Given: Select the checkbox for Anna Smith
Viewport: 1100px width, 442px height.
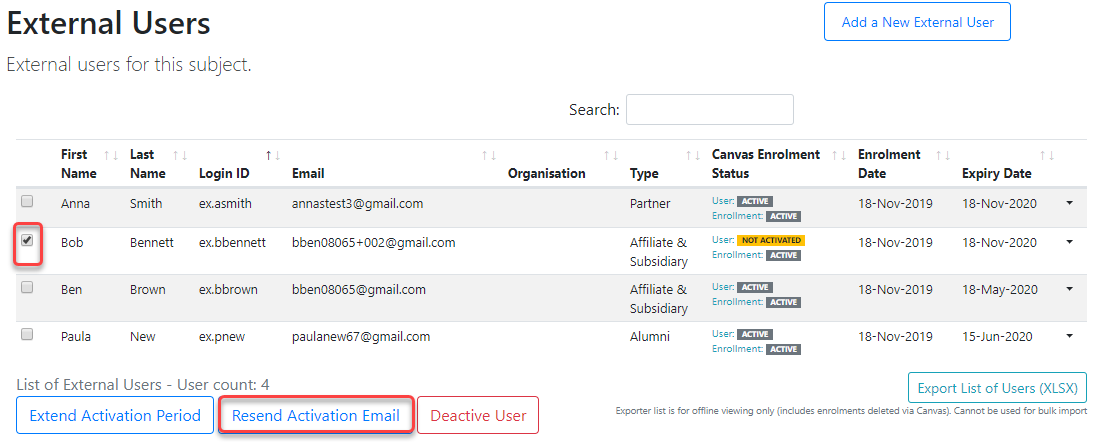Looking at the screenshot, I should (x=27, y=201).
